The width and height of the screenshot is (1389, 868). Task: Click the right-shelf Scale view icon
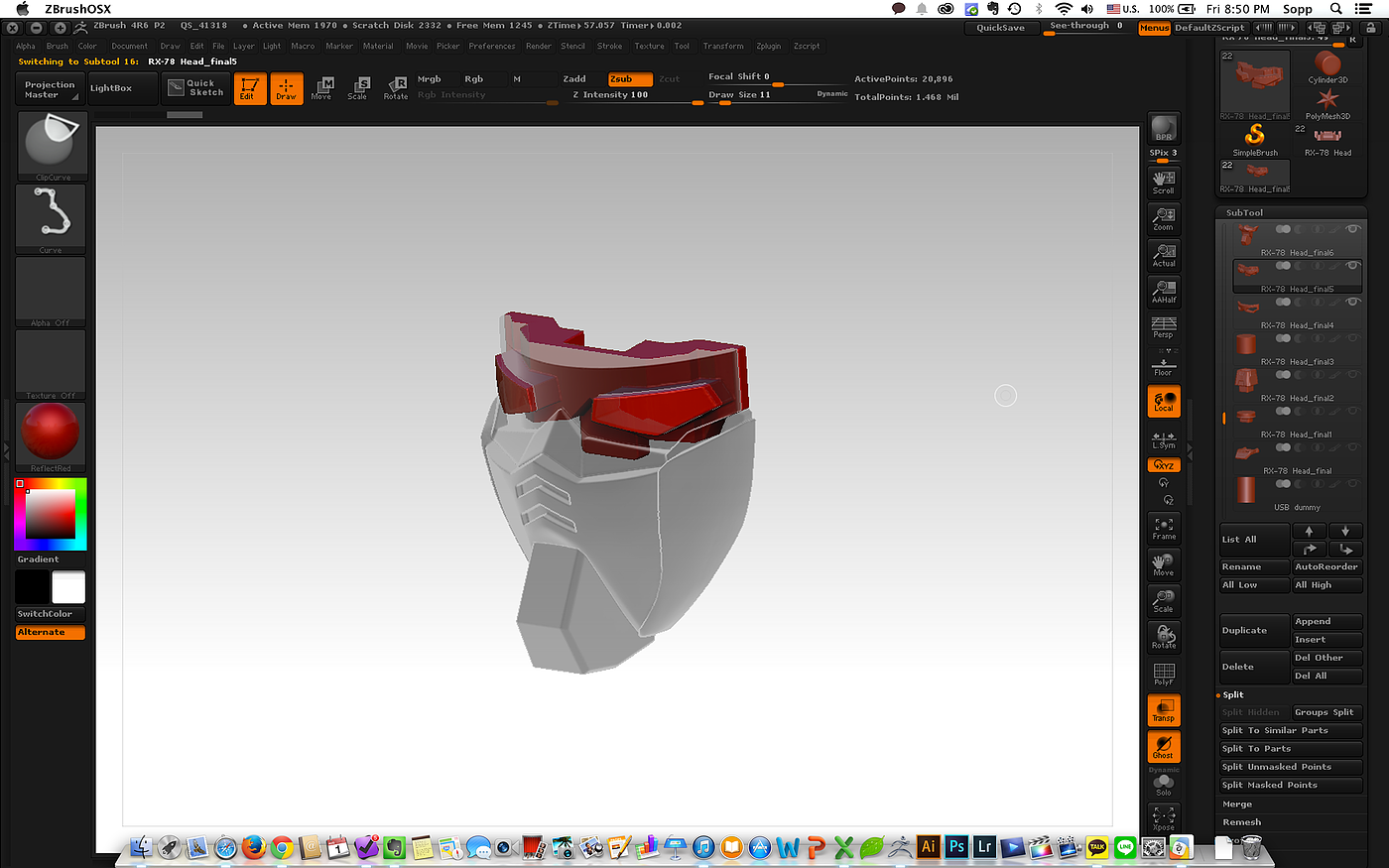1164,600
